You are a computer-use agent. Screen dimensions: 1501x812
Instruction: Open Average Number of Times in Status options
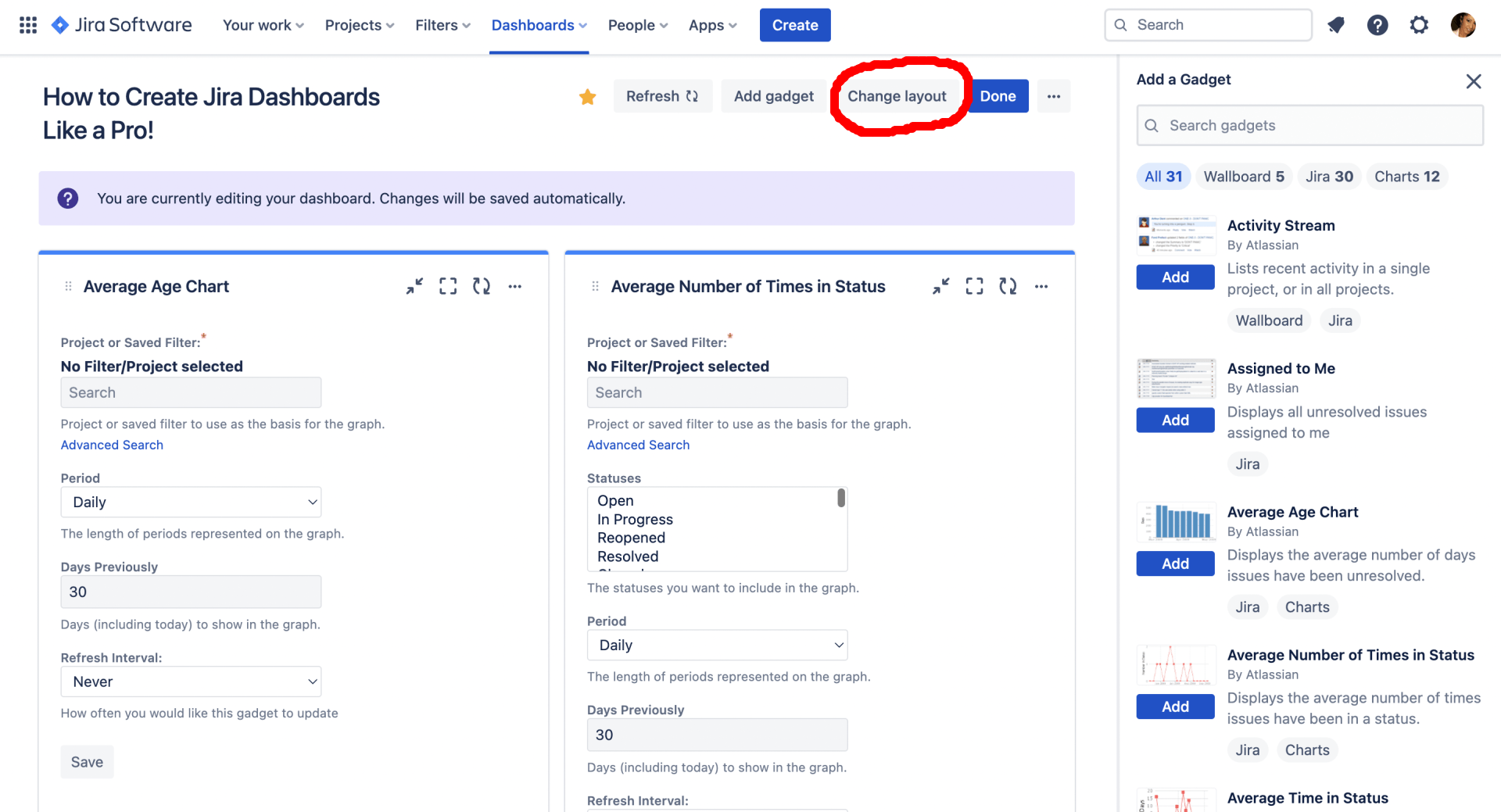coord(1041,286)
